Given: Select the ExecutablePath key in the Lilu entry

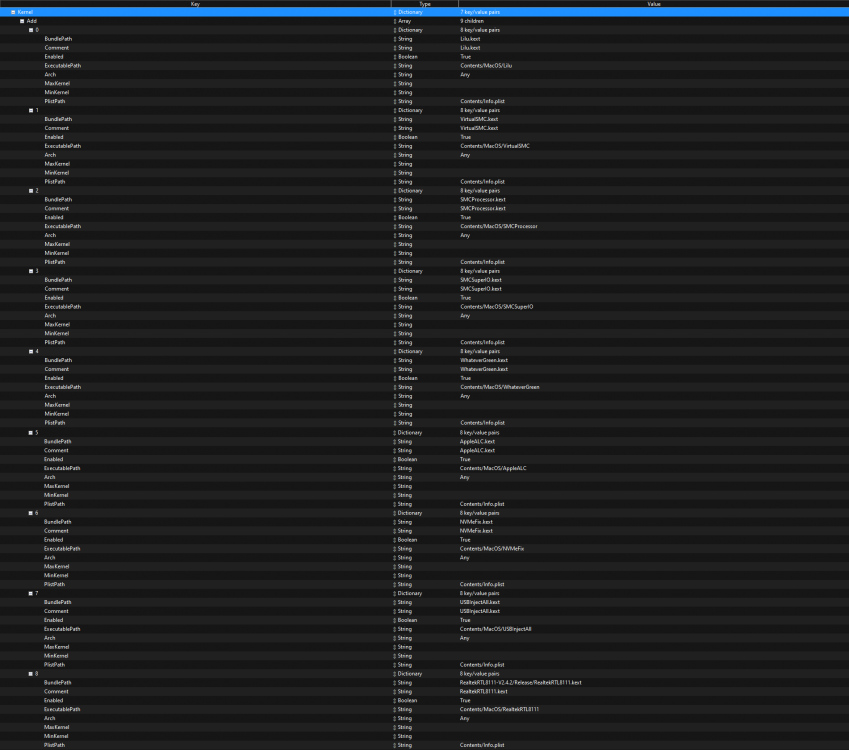Looking at the screenshot, I should [x=63, y=66].
